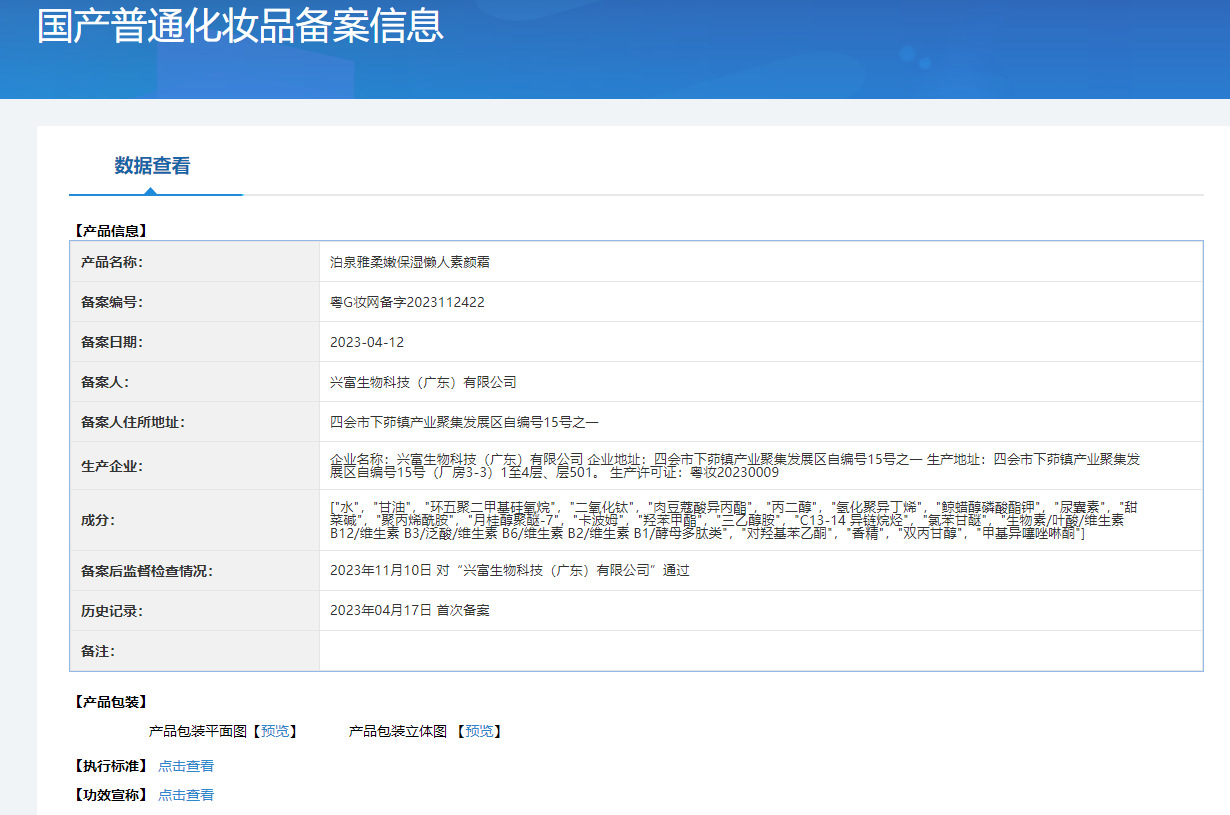The height and width of the screenshot is (815, 1230).
Task: Click the 【产品信息】 section heading
Action: [110, 231]
